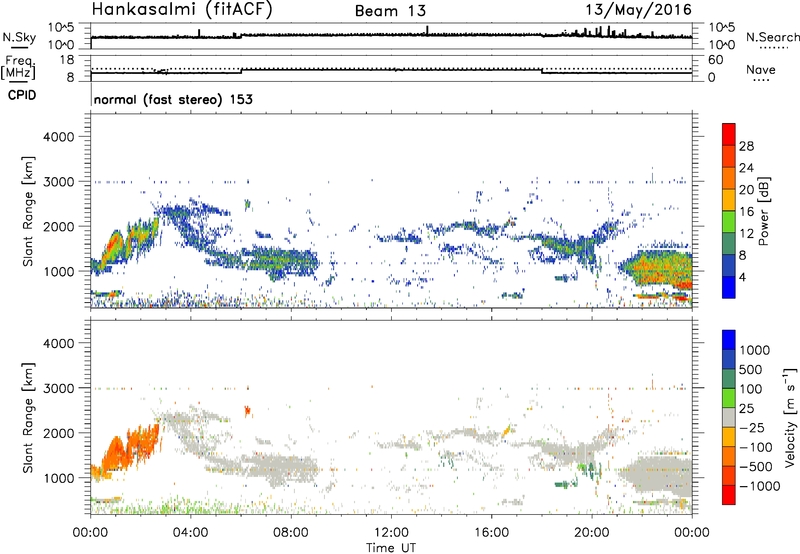Click the small red-orange velocity patch near 06:00
The height and width of the screenshot is (554, 800).
click(x=248, y=410)
